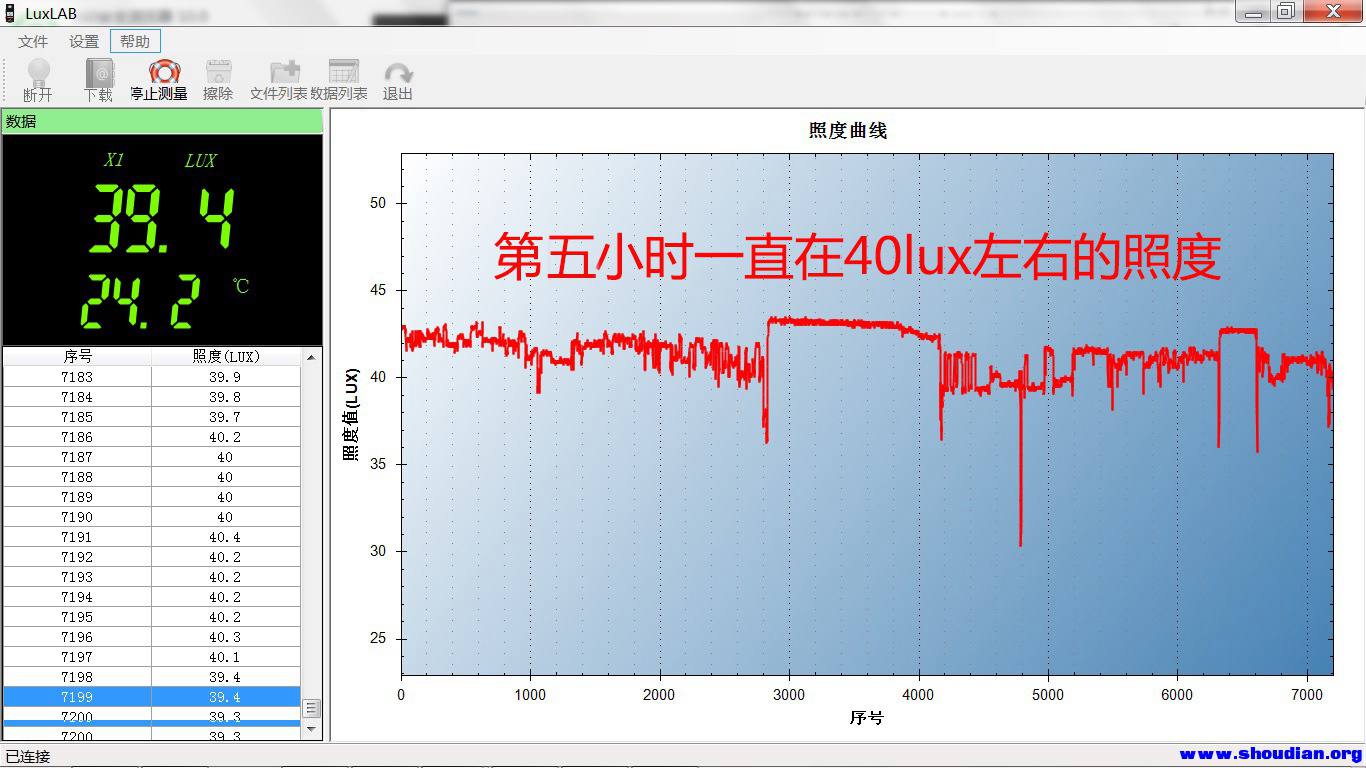Select row with 序号 7186
This screenshot has height=768, width=1366.
coord(152,437)
